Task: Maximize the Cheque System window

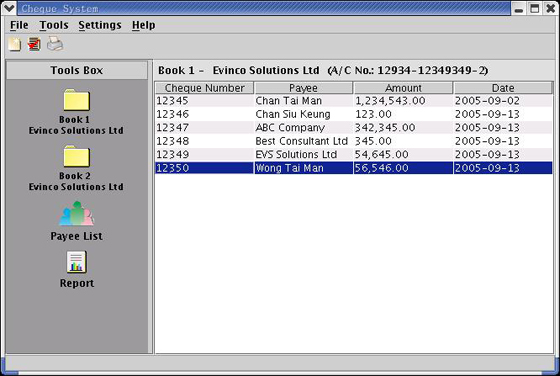Action: point(534,9)
